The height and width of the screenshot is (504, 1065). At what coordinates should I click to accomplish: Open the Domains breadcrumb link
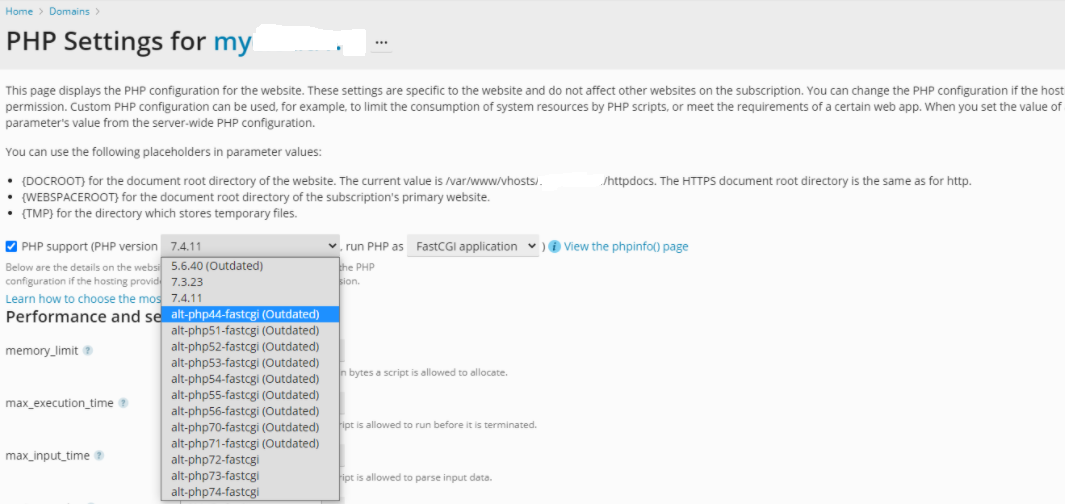click(69, 11)
